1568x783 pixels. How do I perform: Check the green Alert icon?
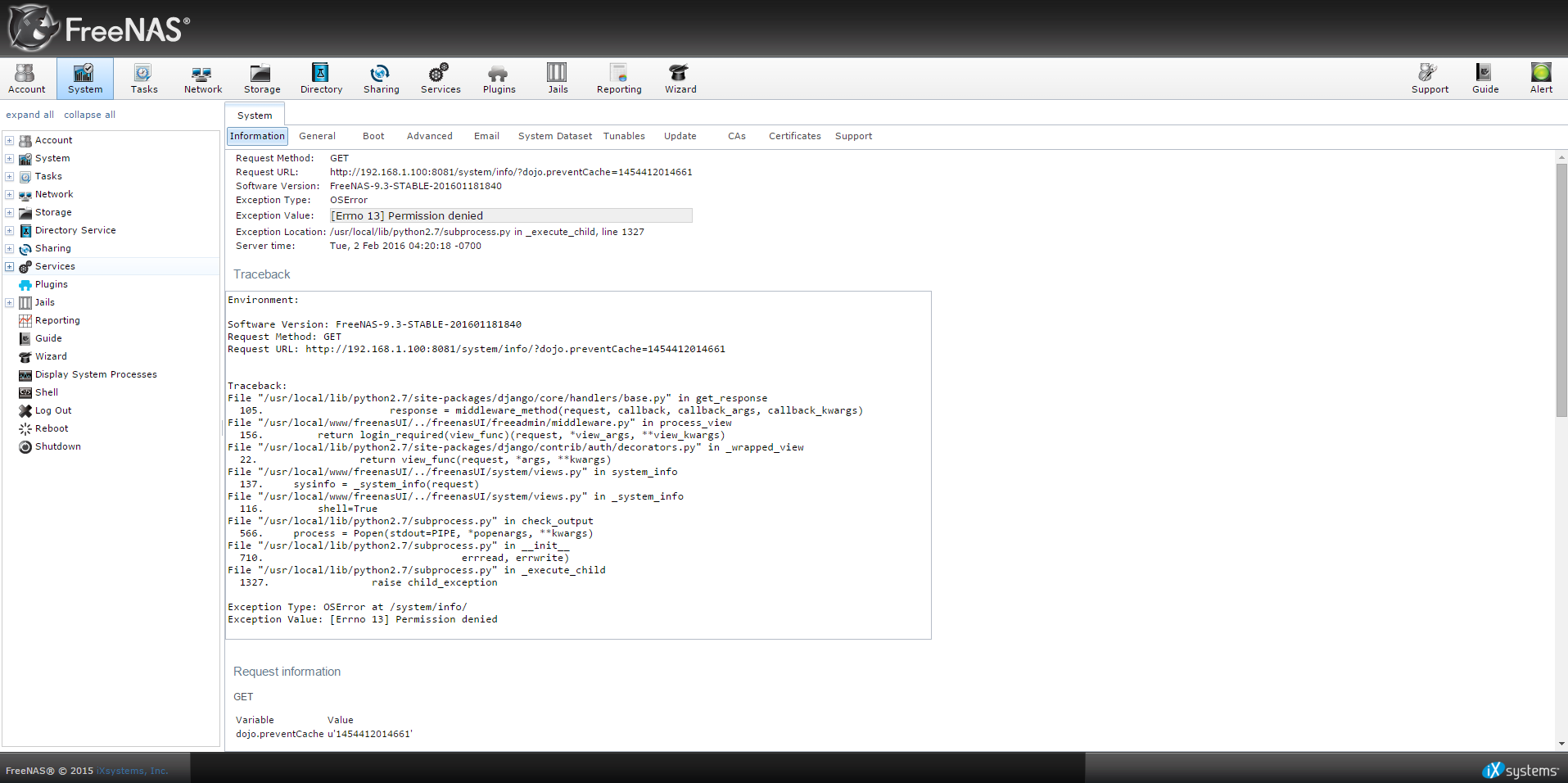1541,73
